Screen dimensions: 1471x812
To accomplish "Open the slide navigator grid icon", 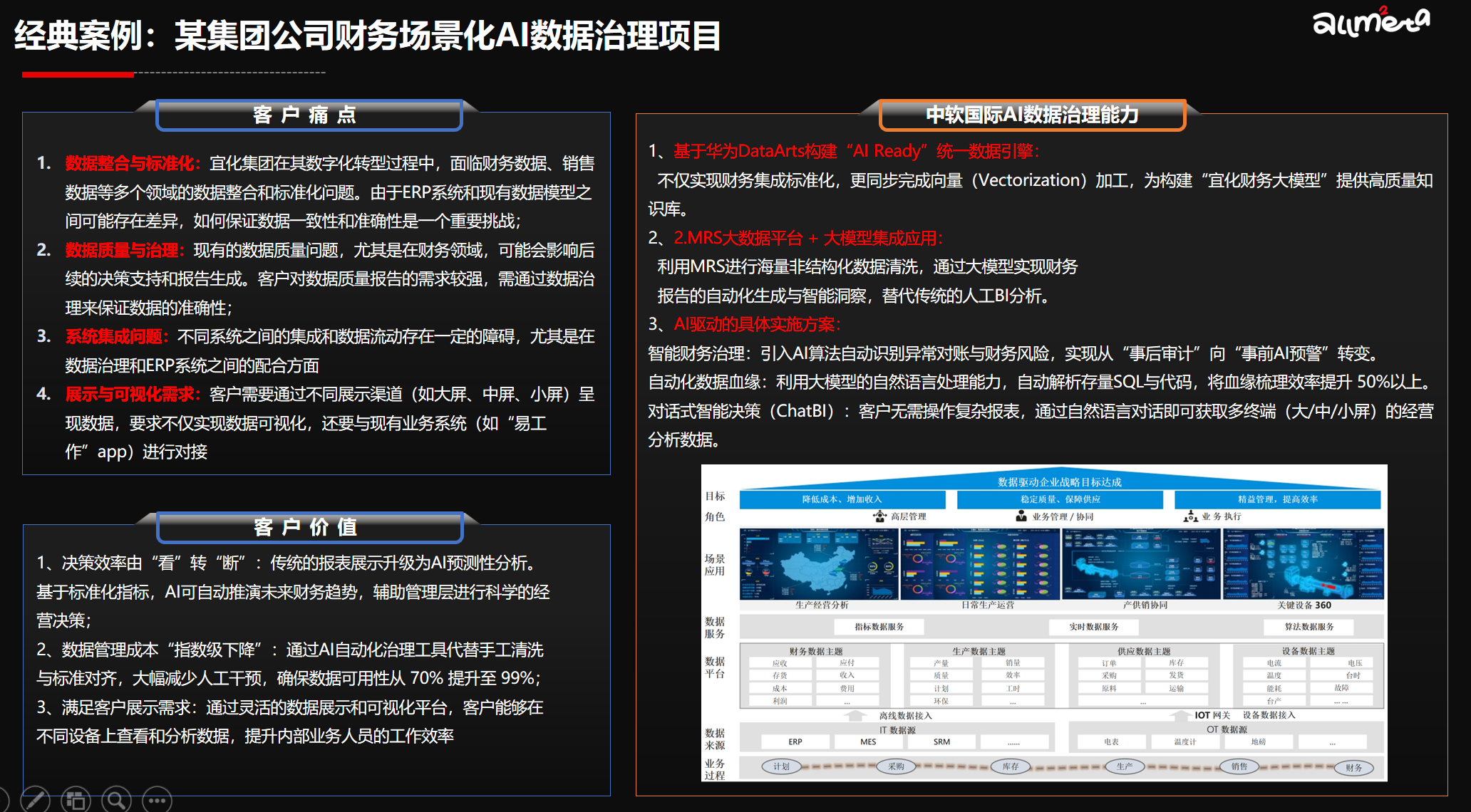I will (x=76, y=799).
